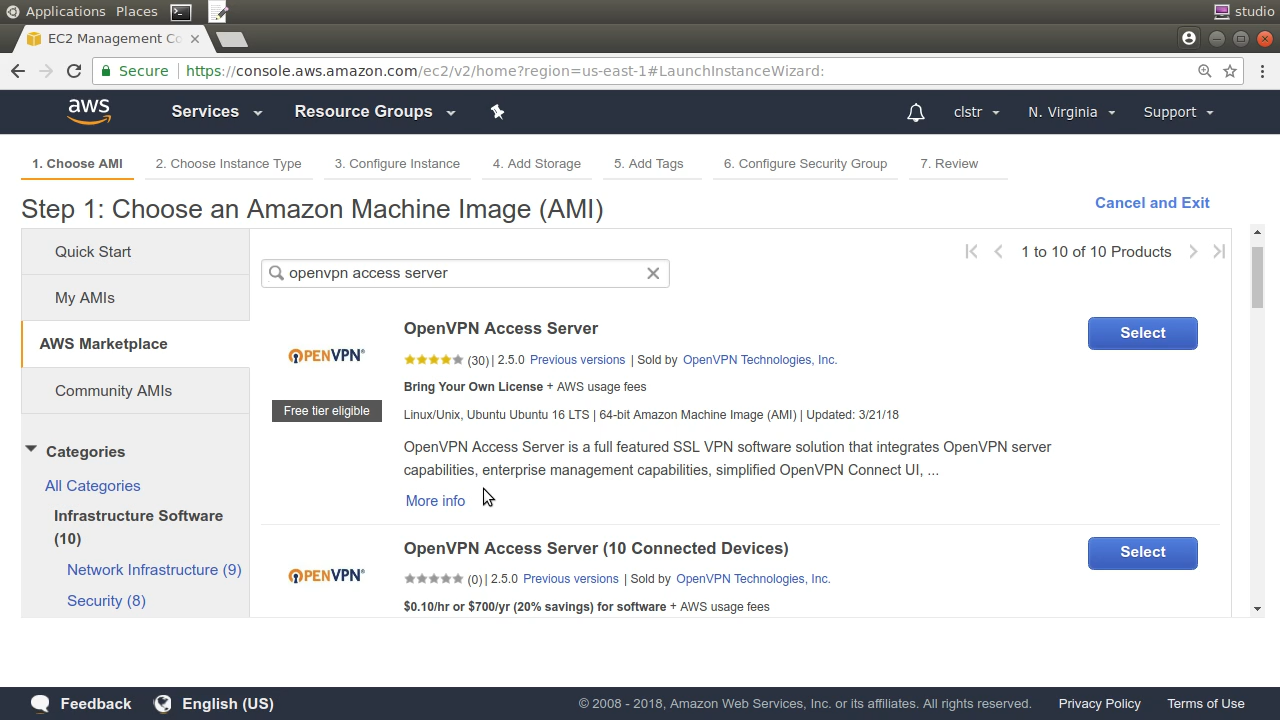Click Feedback in footer
The image size is (1280, 720).
coord(95,704)
